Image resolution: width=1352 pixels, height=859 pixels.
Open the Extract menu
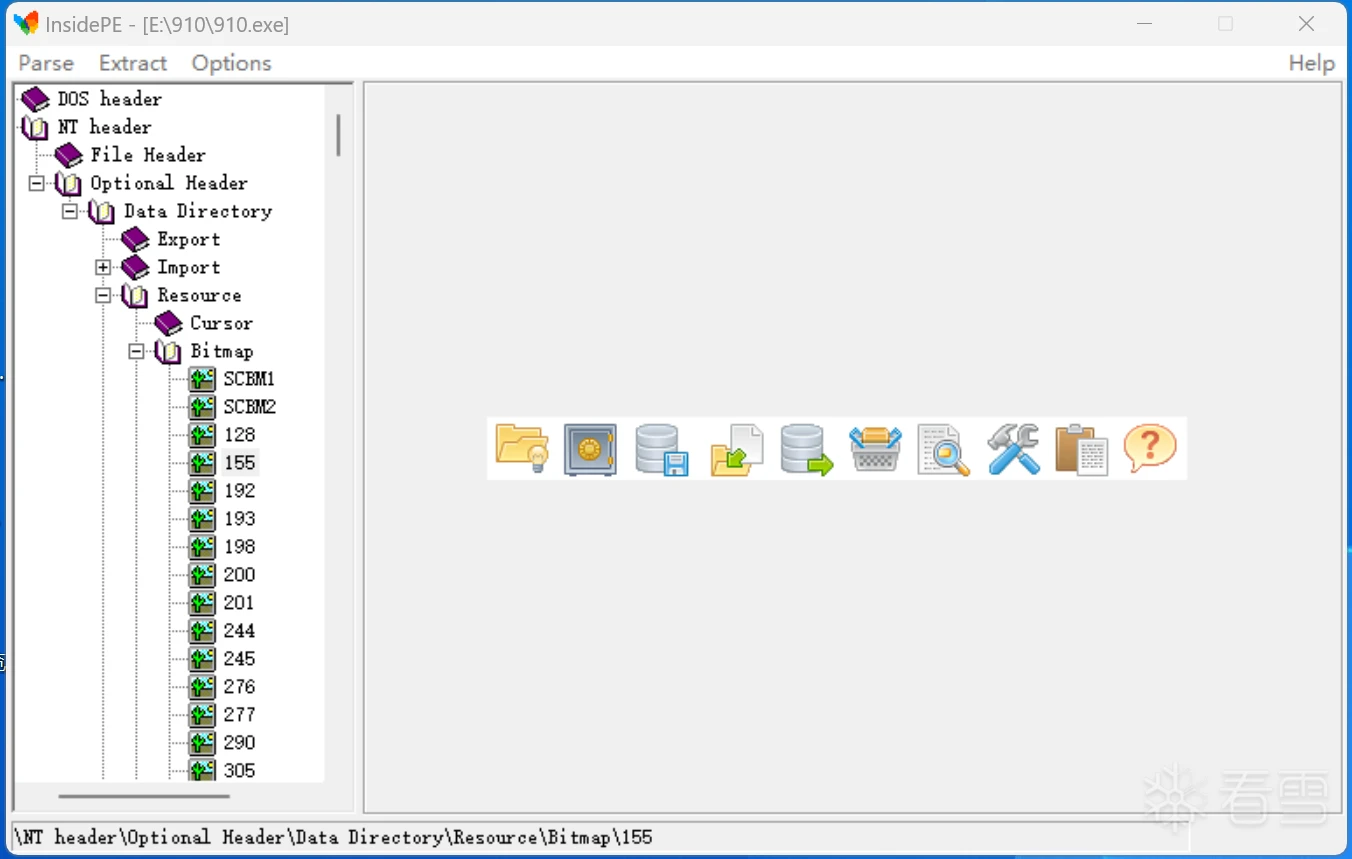pyautogui.click(x=133, y=63)
